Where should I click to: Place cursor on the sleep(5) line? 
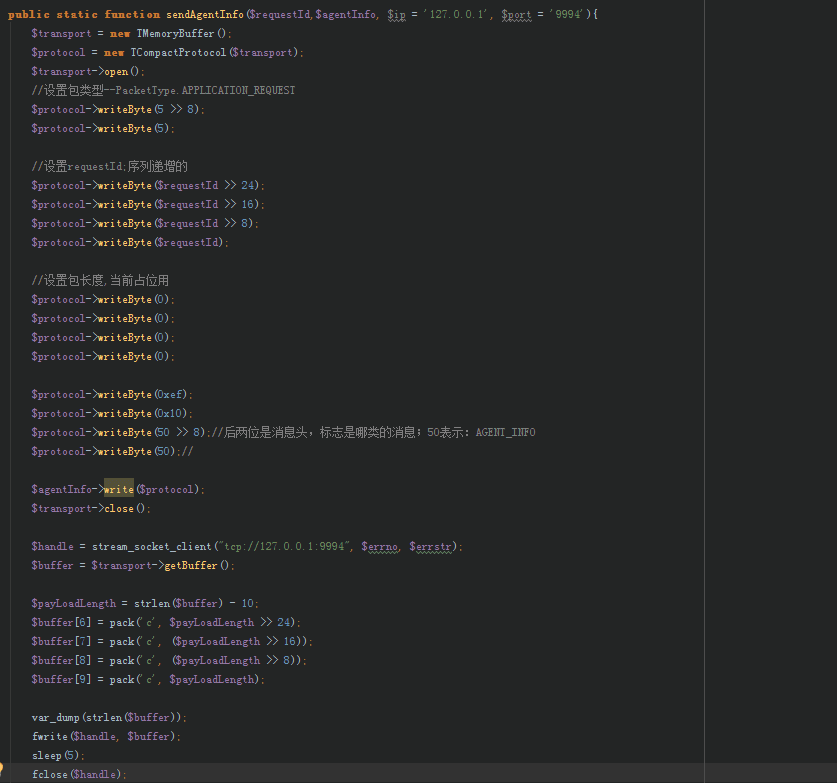[x=46, y=755]
